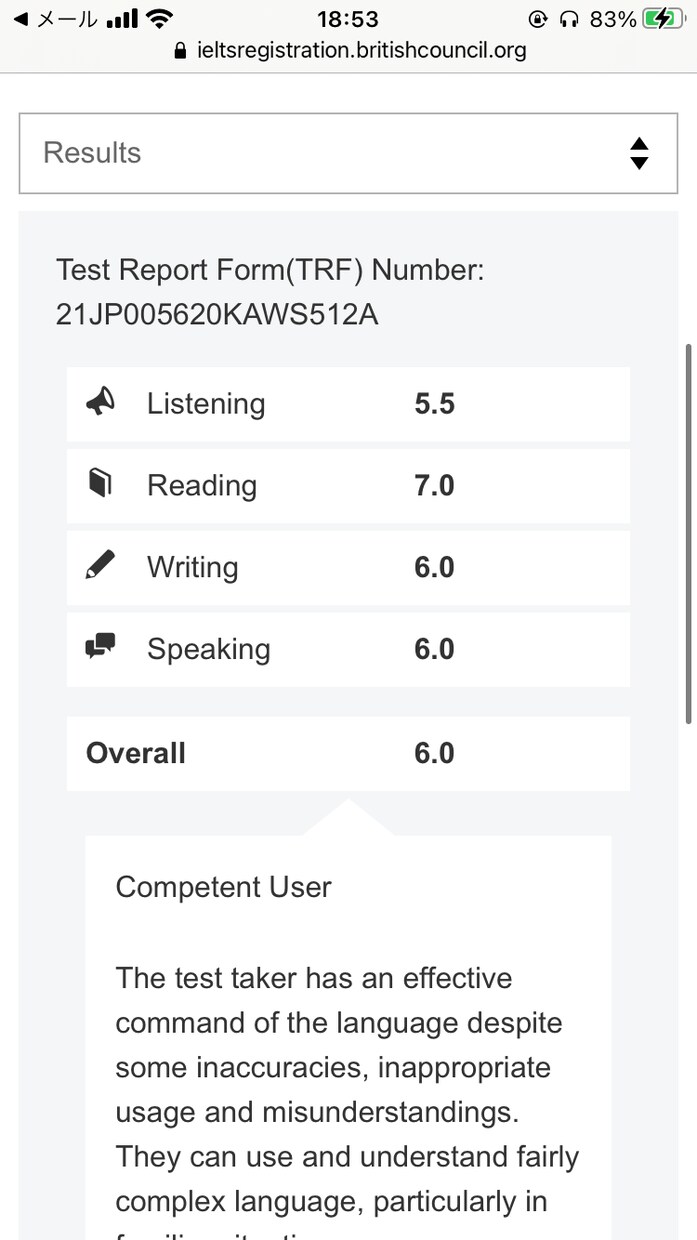Screen dimensions: 697x1240
Task: Click the Reading book icon
Action: 100,485
